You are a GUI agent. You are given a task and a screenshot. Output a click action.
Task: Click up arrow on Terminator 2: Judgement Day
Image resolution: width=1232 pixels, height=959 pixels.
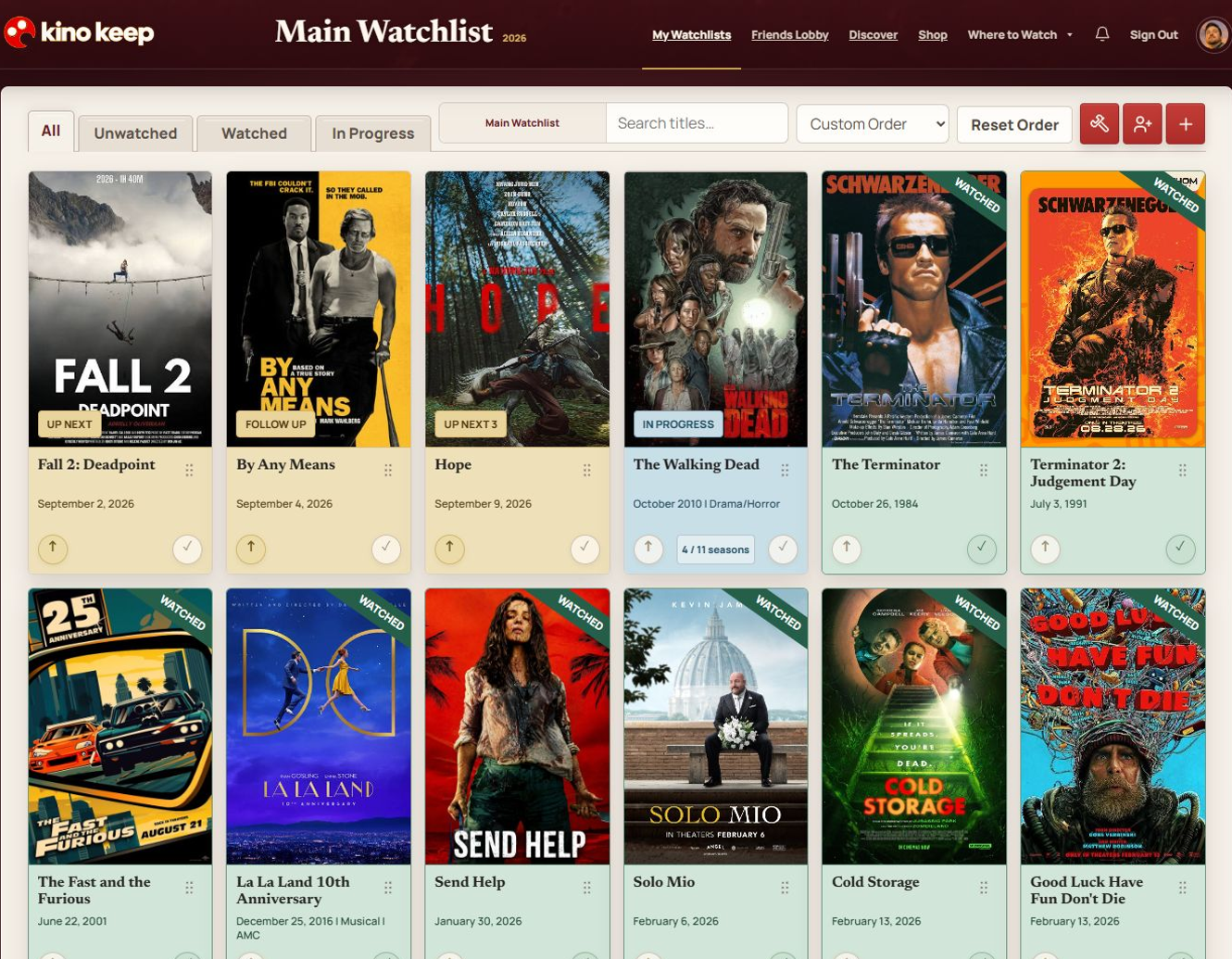(x=1045, y=549)
